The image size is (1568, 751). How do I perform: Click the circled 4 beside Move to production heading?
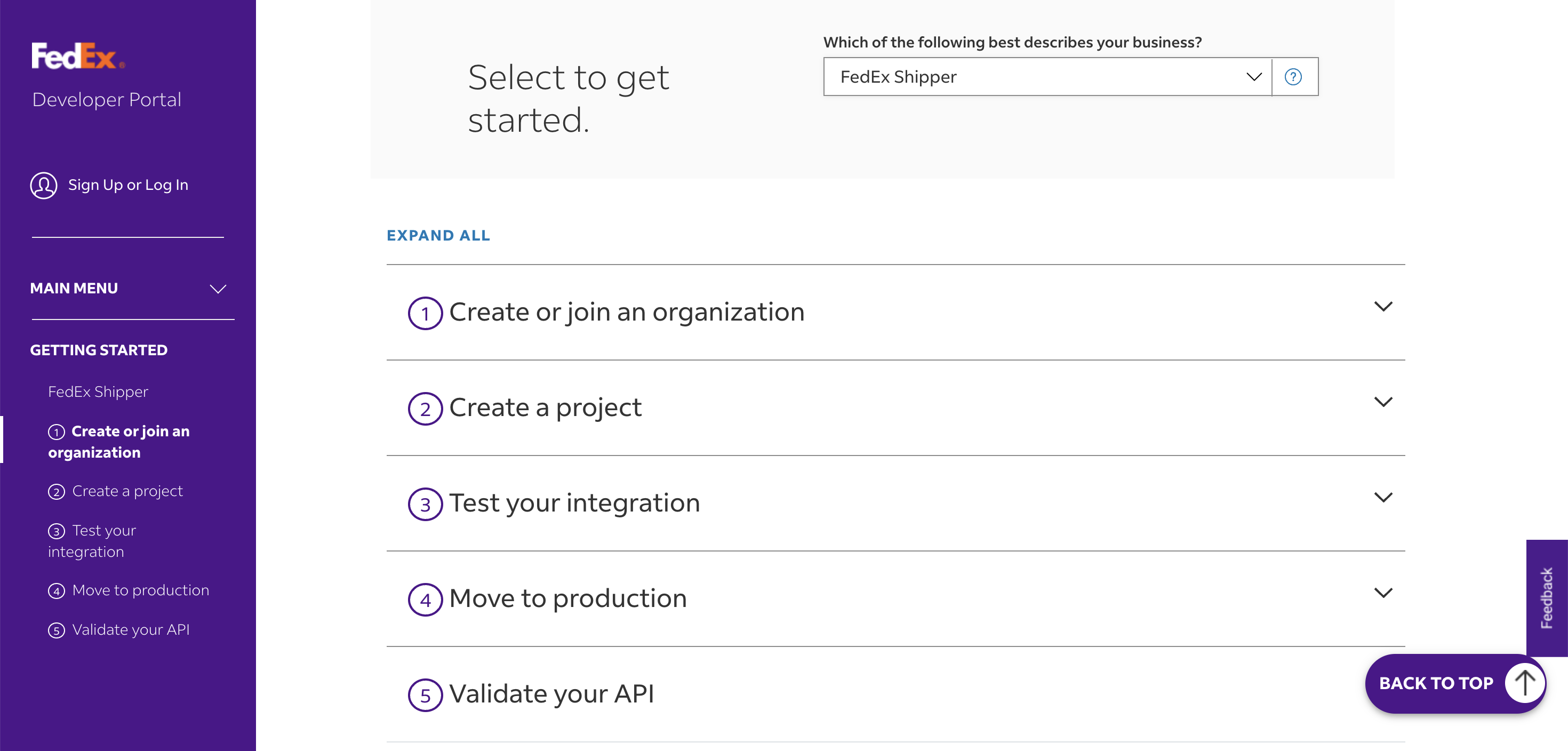[425, 600]
